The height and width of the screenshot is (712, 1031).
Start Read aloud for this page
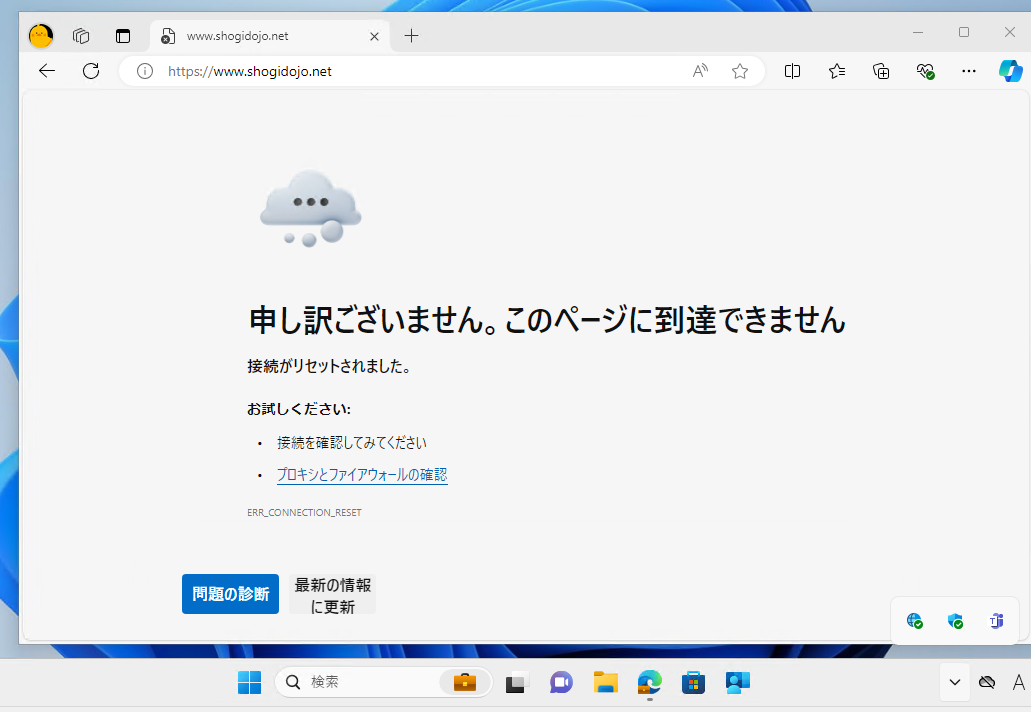pos(699,71)
